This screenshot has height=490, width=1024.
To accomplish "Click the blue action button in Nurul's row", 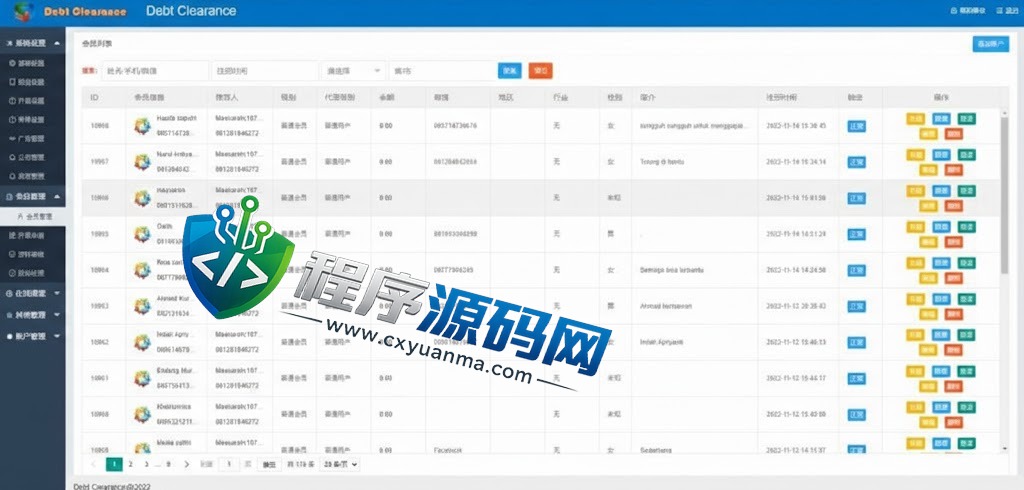I will coord(941,155).
